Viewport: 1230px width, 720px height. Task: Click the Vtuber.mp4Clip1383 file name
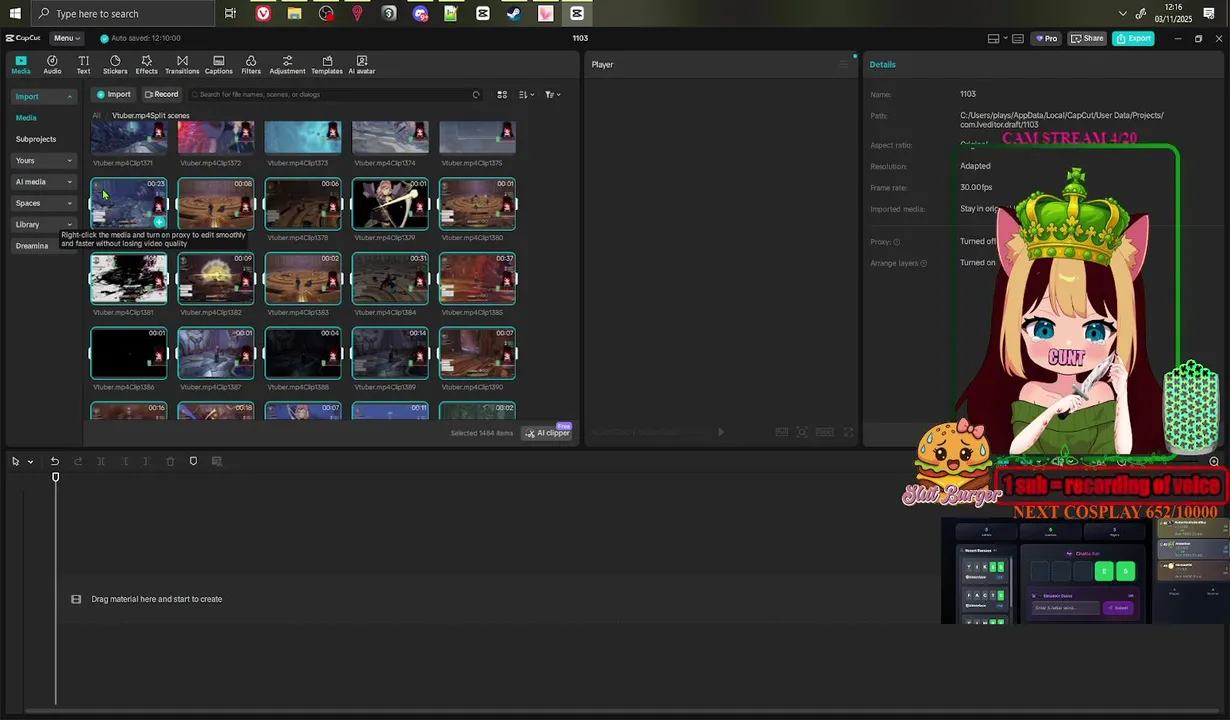click(298, 312)
